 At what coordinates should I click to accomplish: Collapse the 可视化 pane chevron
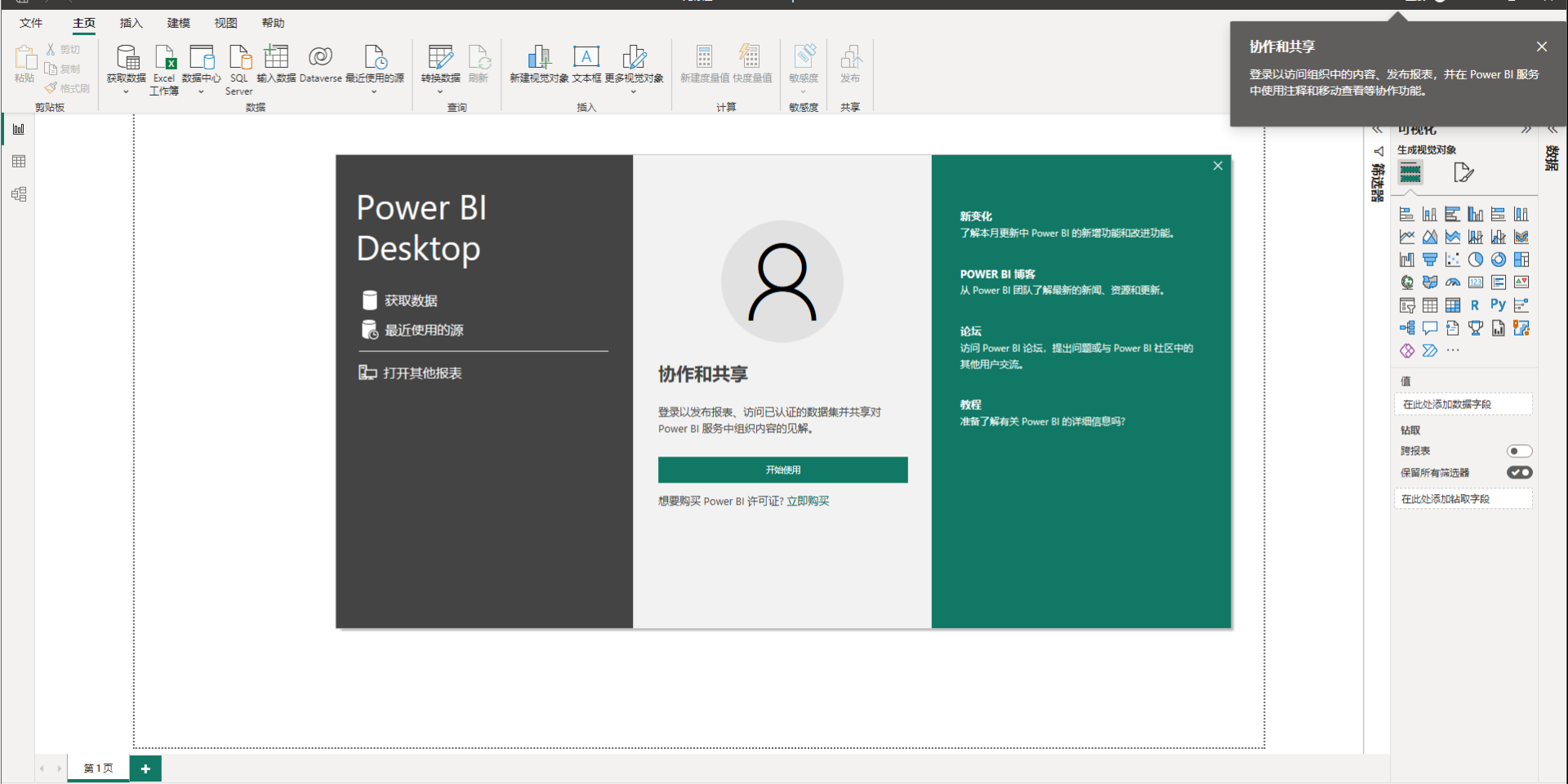click(1526, 130)
